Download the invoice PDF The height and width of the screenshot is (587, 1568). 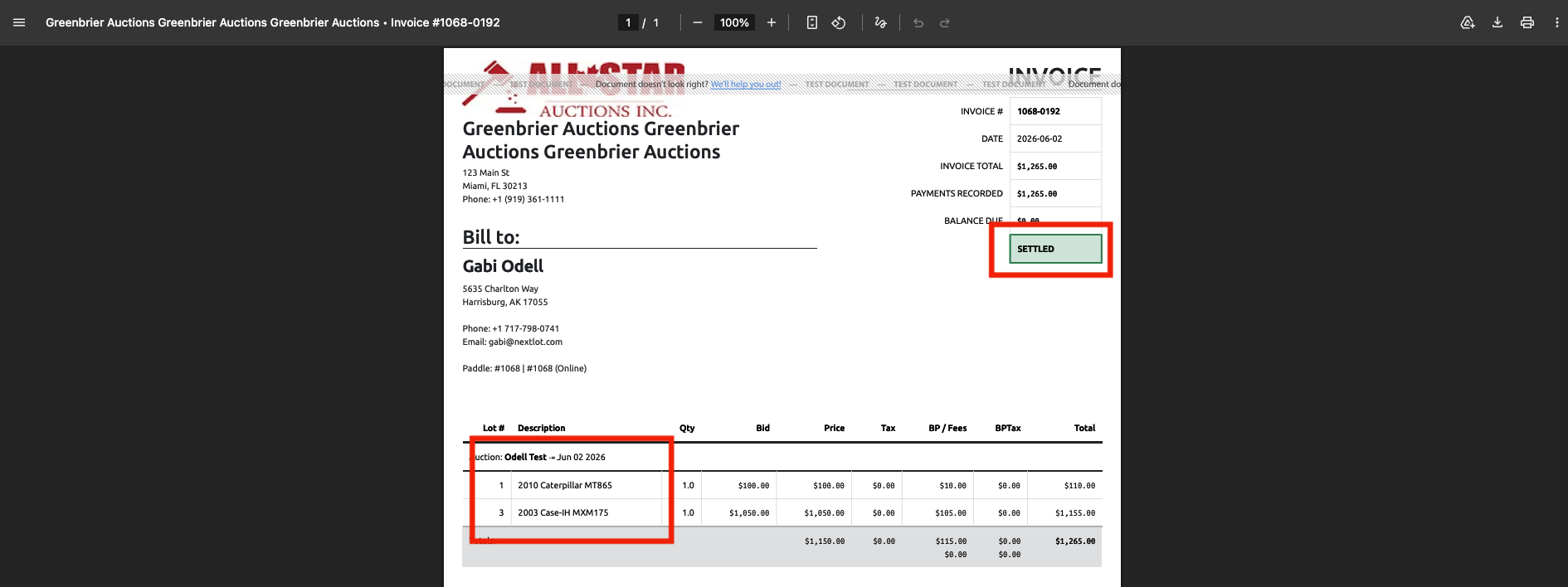pyautogui.click(x=1497, y=22)
